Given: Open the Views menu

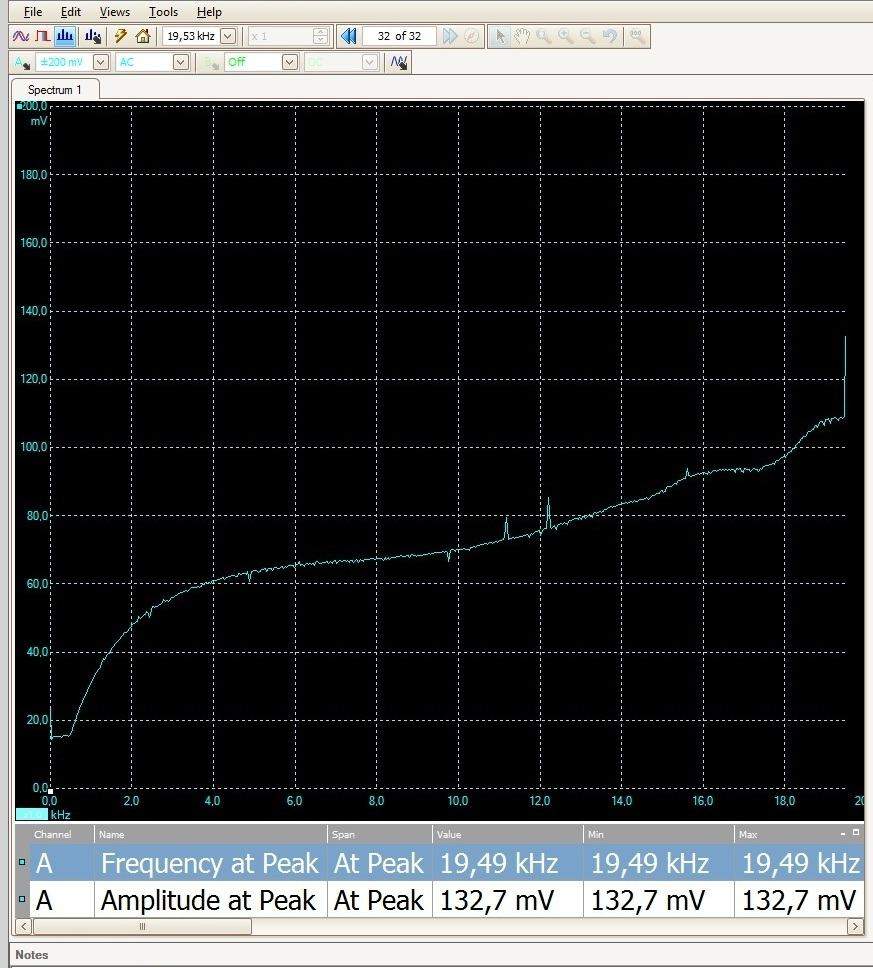Looking at the screenshot, I should coord(114,12).
